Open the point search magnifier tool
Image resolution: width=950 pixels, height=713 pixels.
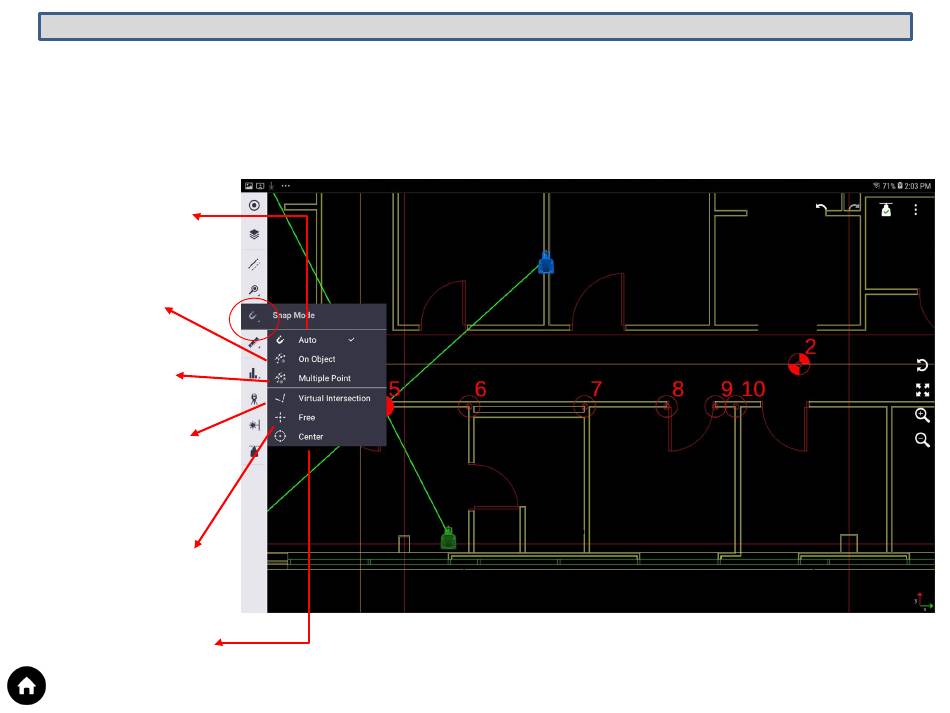[254, 290]
